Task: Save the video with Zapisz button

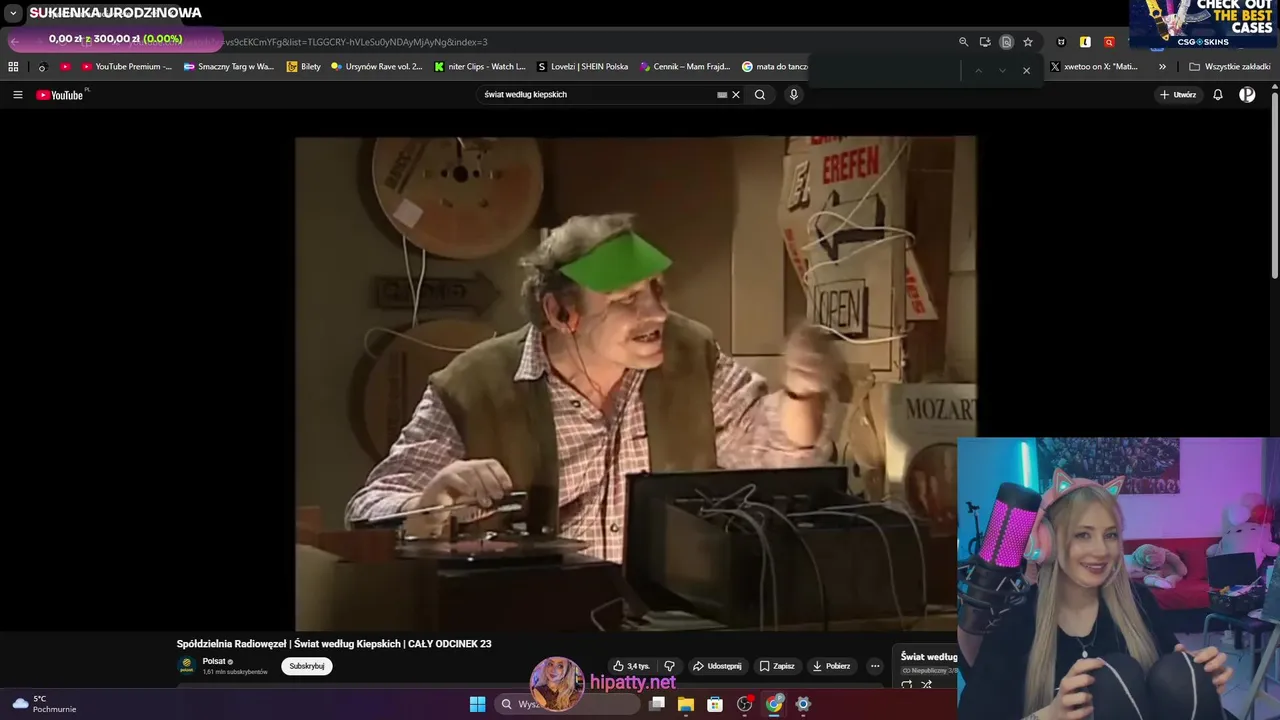Action: [x=777, y=666]
